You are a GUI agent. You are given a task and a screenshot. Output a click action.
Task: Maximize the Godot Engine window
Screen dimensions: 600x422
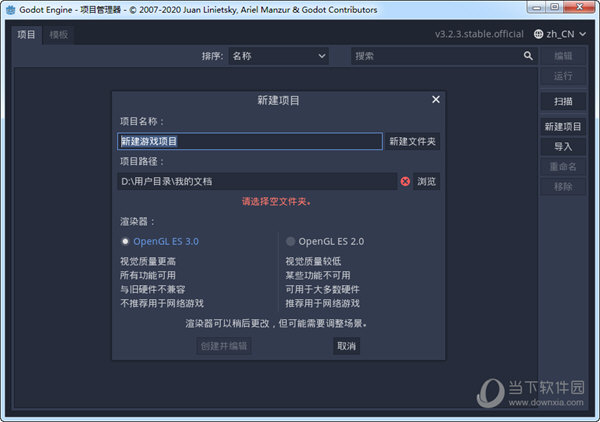tap(554, 7)
